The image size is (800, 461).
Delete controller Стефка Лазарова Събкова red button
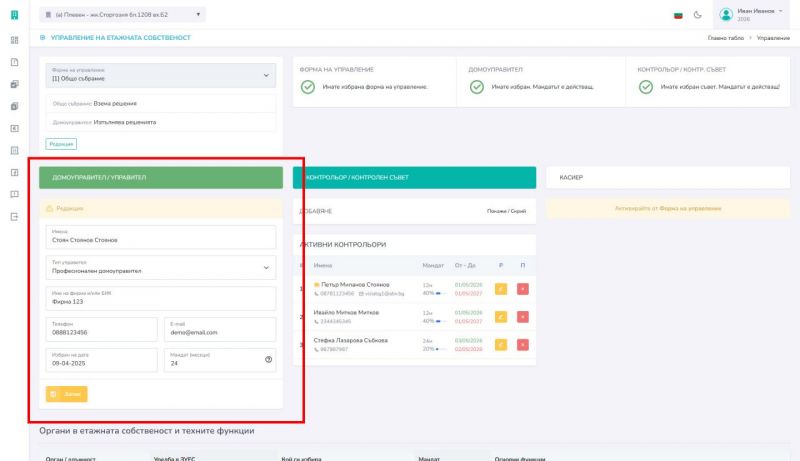(522, 345)
